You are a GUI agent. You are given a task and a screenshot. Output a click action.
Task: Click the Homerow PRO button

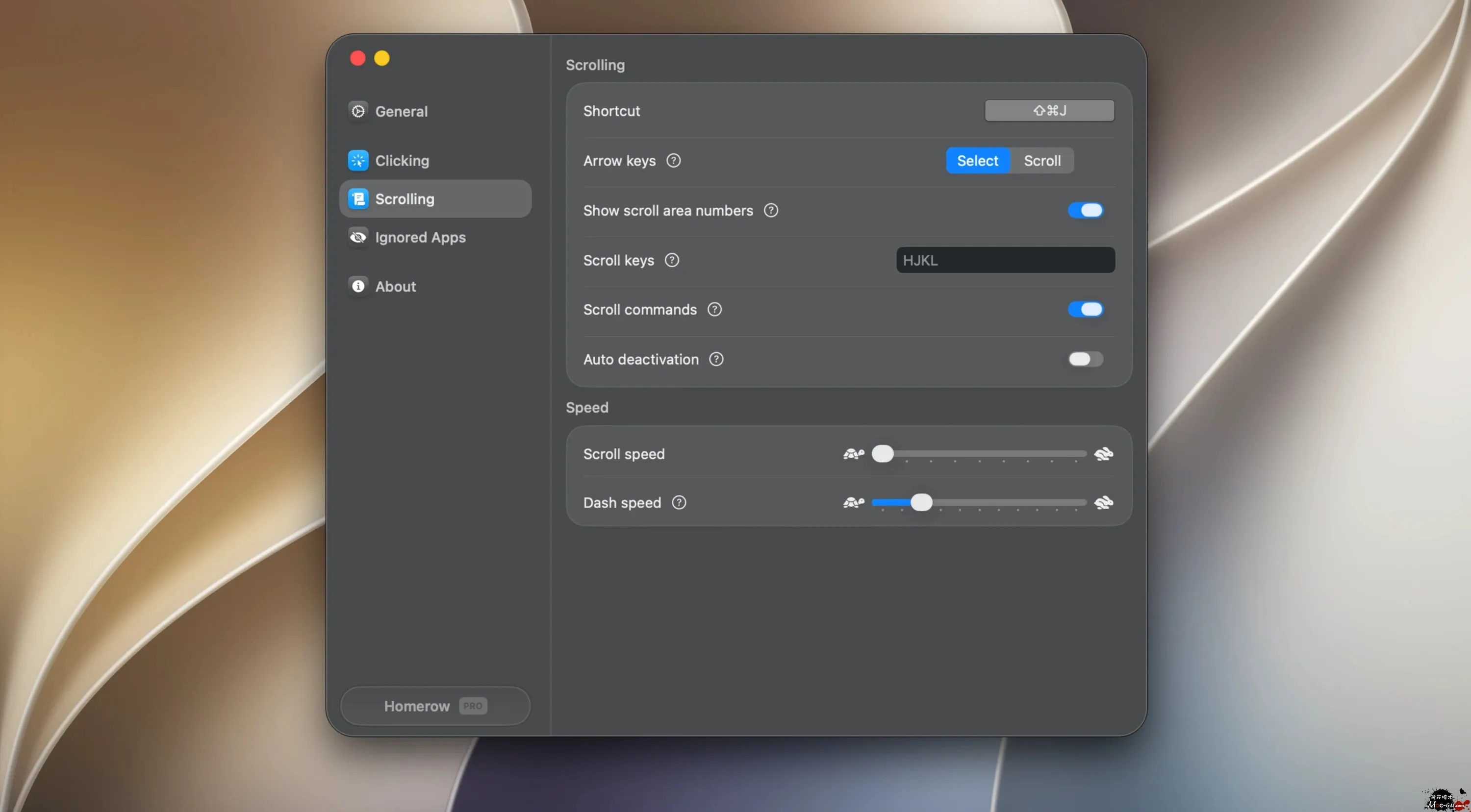435,706
